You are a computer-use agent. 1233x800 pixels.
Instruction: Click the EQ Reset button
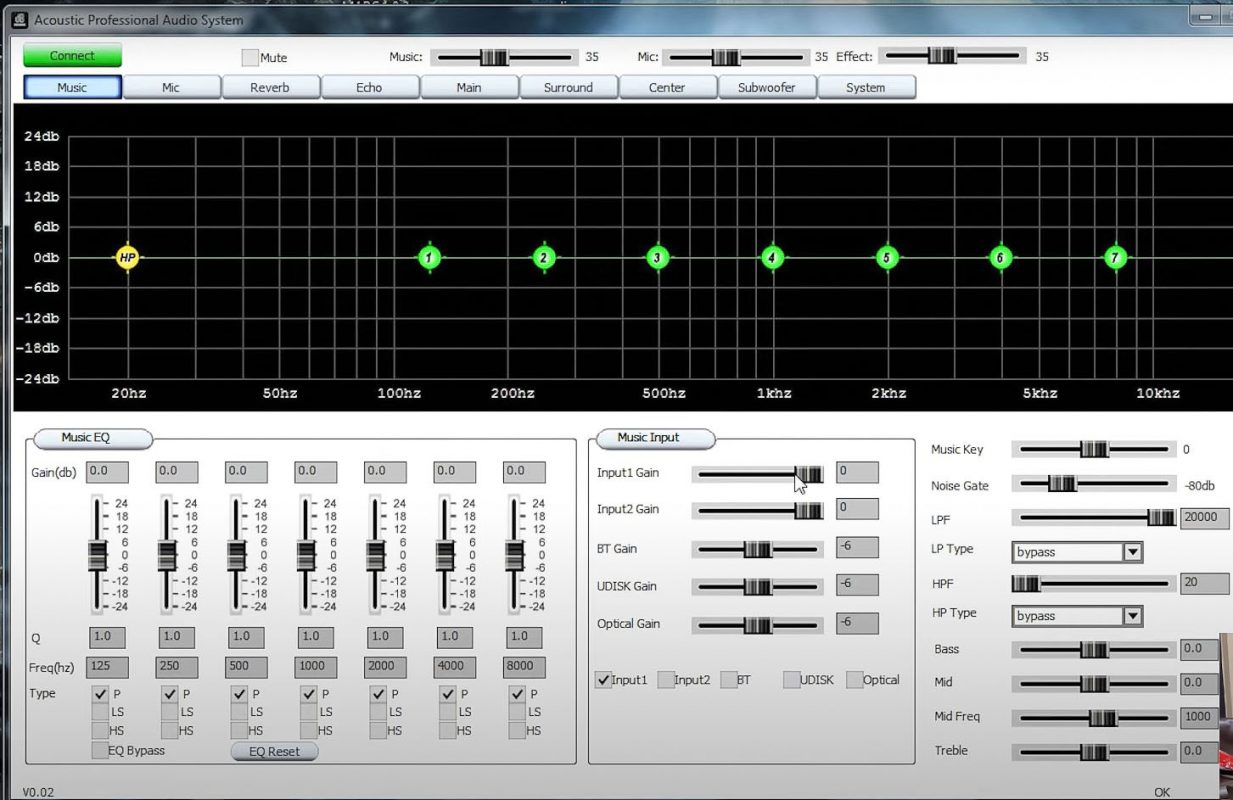pyautogui.click(x=274, y=751)
